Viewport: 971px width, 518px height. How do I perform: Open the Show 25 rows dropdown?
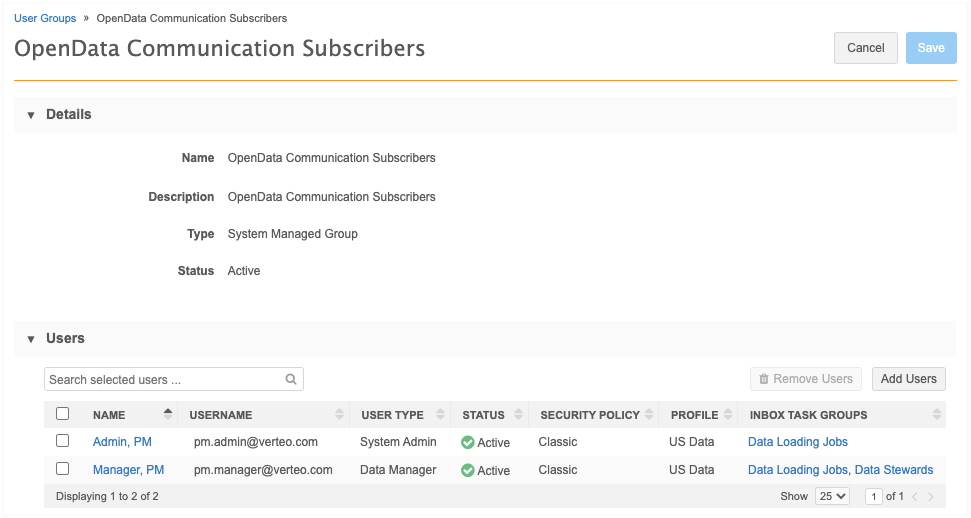point(832,496)
